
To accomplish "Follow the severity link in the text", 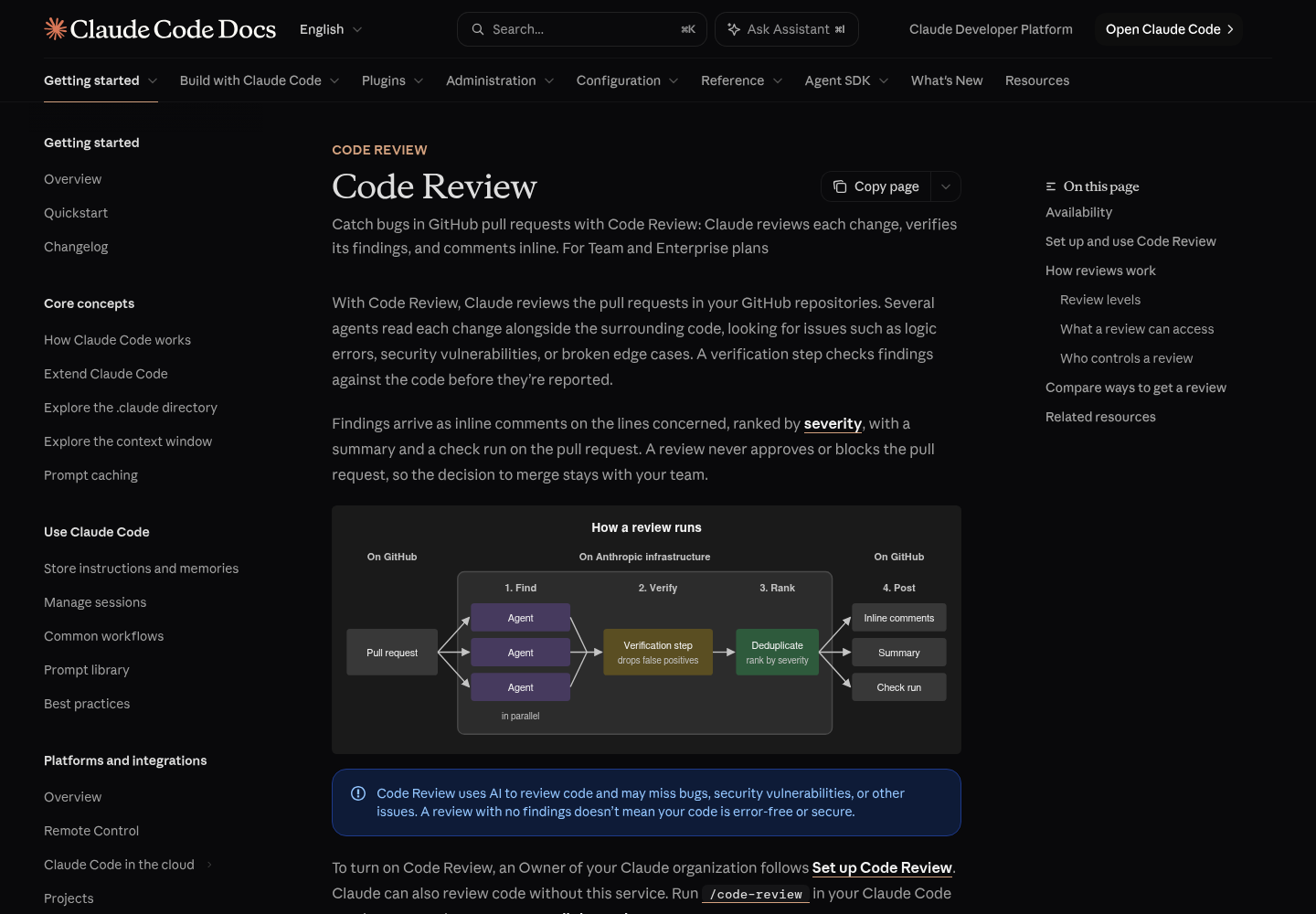I will [x=833, y=423].
